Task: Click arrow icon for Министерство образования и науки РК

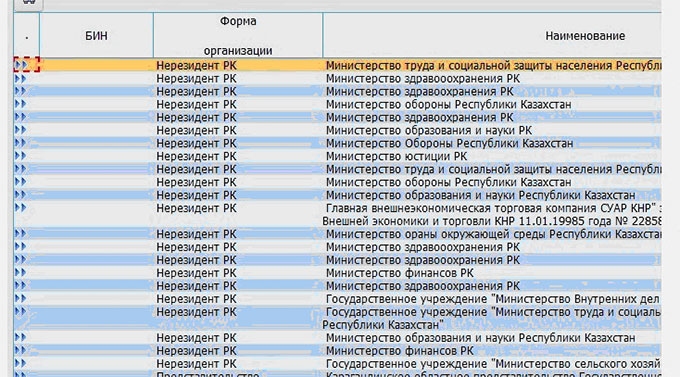Action: (20, 130)
